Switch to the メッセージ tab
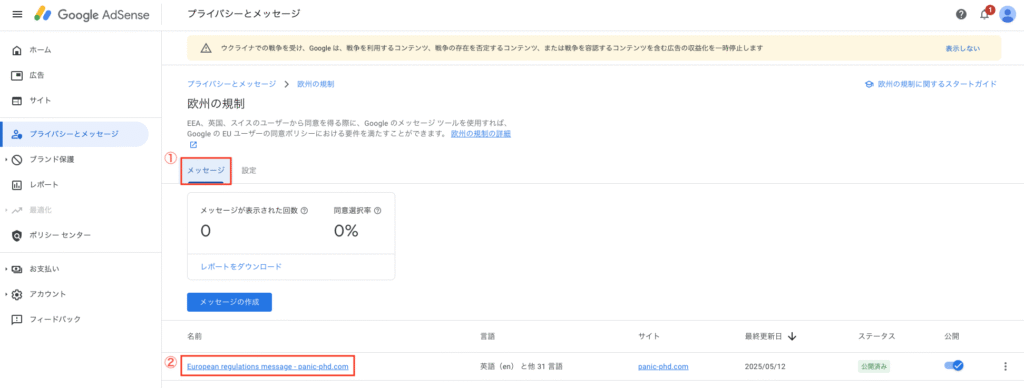1024x388 pixels. (206, 170)
